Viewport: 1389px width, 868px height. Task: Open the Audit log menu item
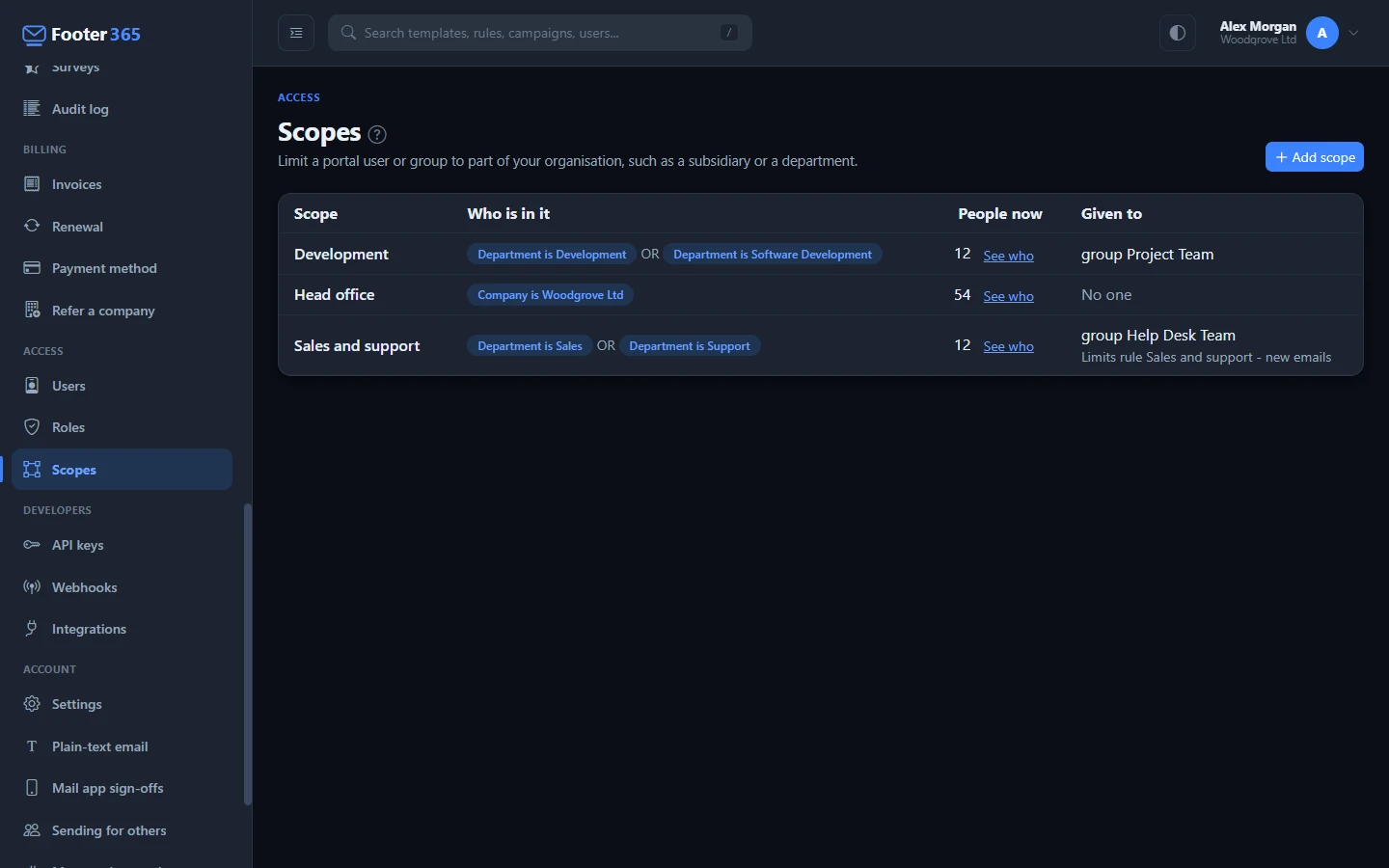tap(122, 108)
